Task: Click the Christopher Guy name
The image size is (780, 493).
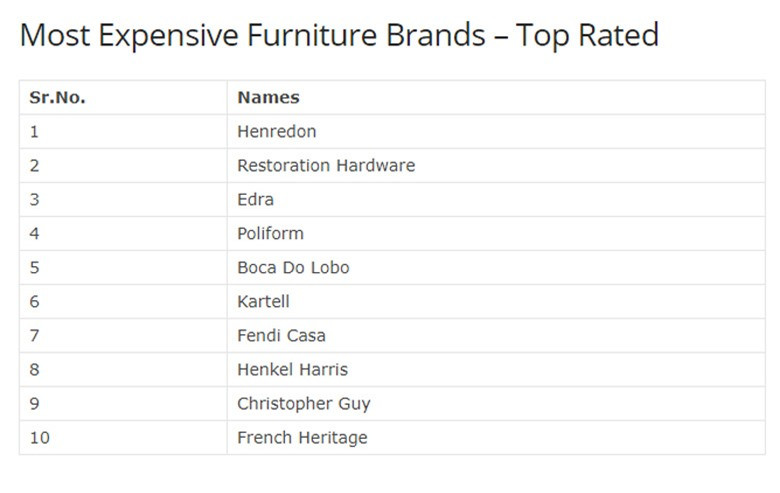Action: click(303, 403)
